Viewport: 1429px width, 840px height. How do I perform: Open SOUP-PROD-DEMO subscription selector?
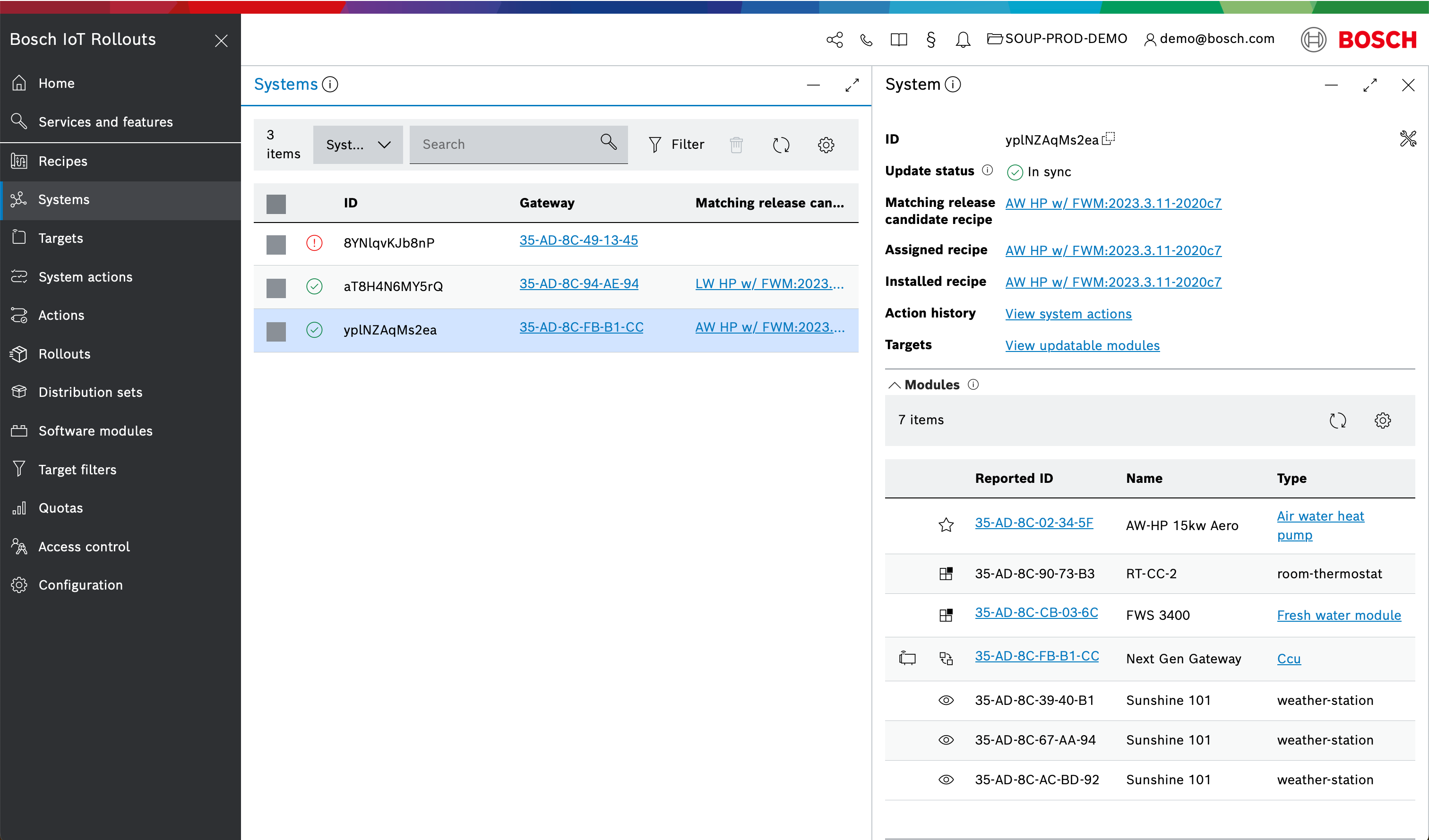(1058, 39)
